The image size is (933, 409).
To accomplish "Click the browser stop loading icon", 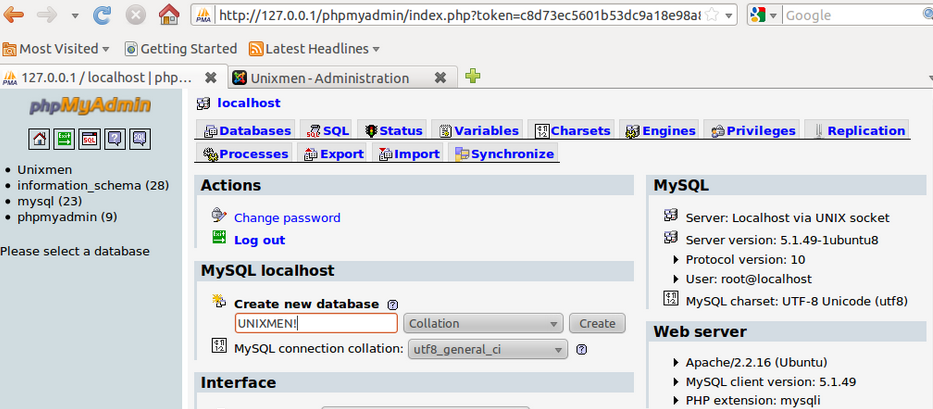I will pyautogui.click(x=136, y=14).
